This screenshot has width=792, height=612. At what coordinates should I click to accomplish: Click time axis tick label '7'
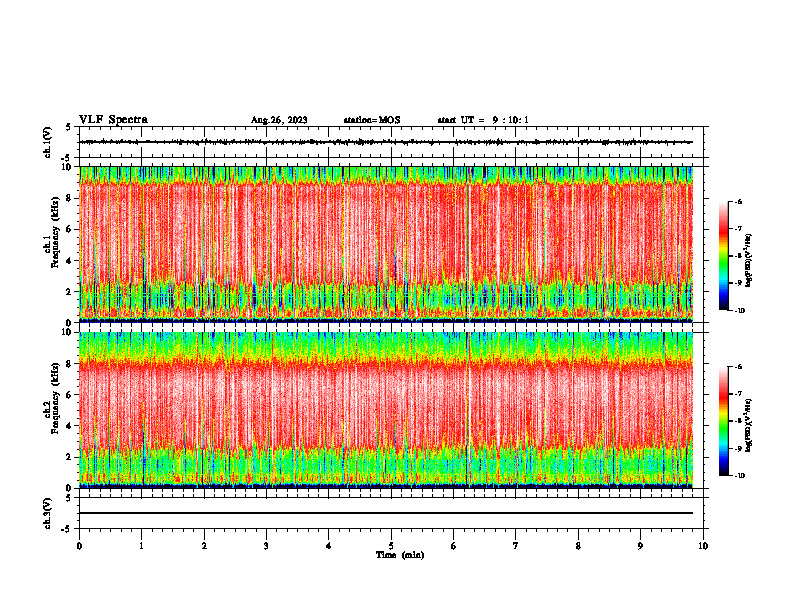[516, 546]
